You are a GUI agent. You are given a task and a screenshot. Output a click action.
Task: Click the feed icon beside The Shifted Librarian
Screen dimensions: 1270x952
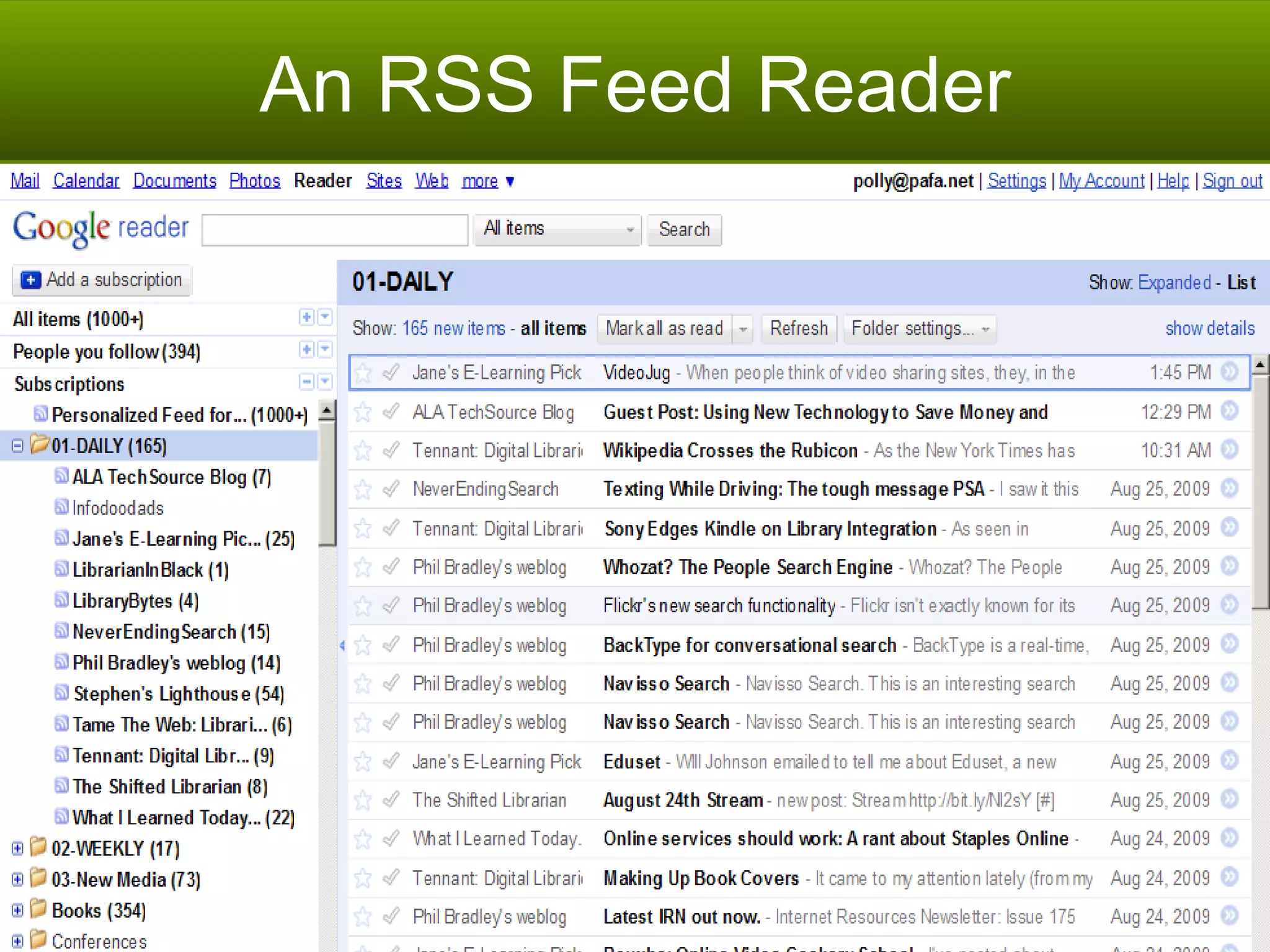[x=61, y=785]
